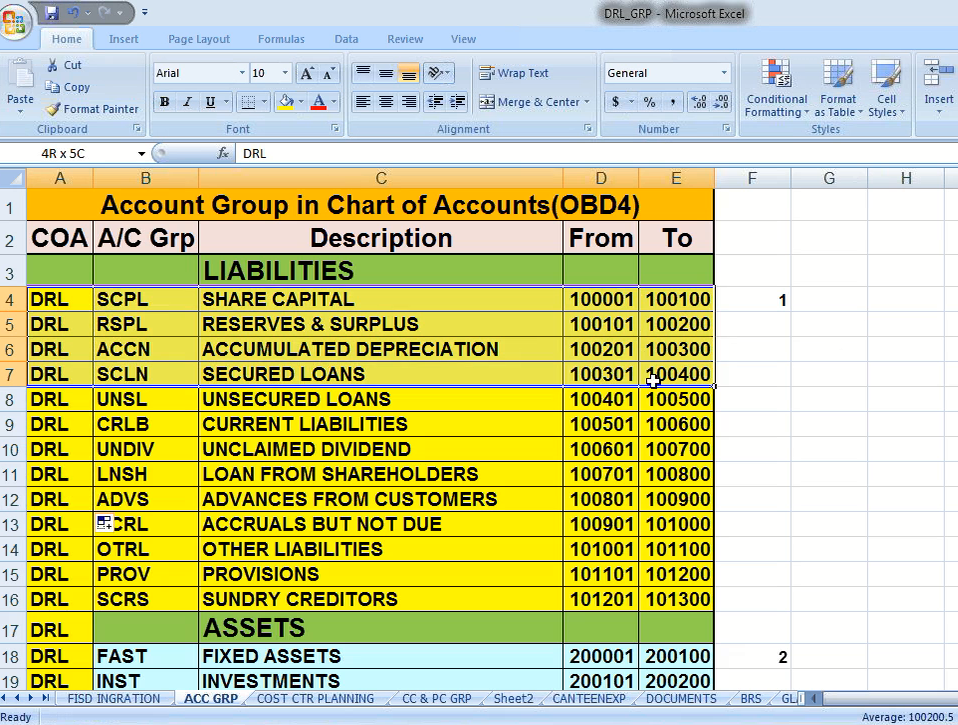Switch to COST CTR PLANNING sheet
958x725 pixels.
click(x=315, y=699)
